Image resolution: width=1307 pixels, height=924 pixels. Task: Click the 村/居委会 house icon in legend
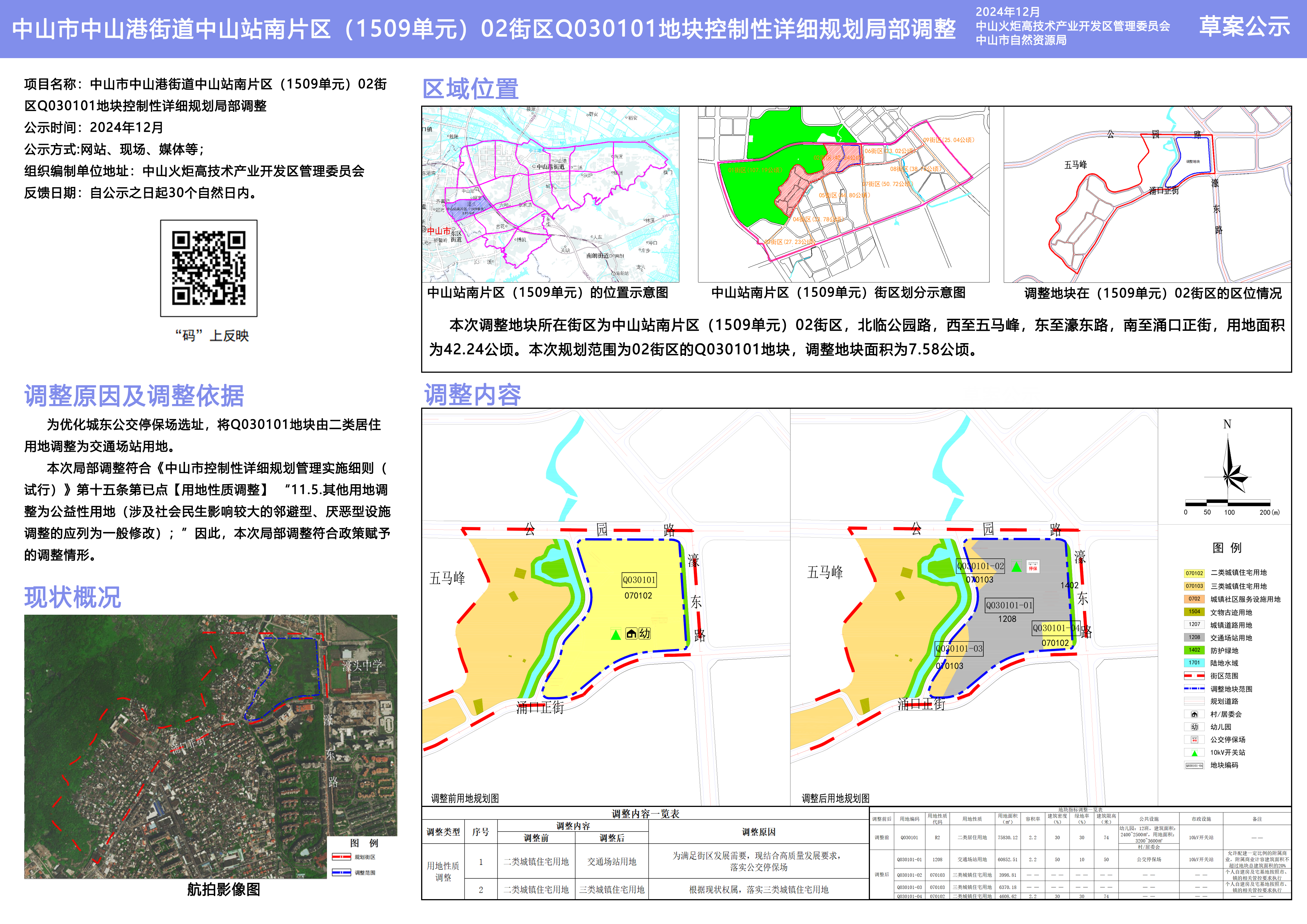coord(1194,714)
